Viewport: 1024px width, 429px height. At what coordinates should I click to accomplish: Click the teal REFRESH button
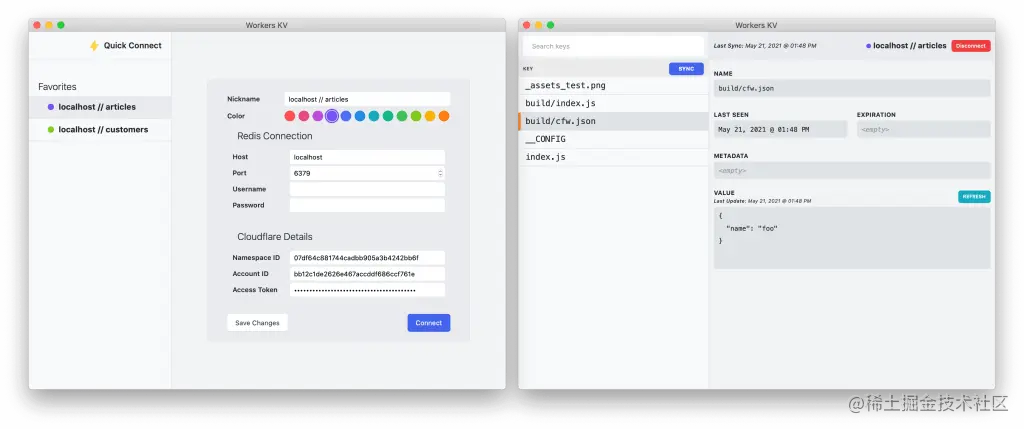974,197
